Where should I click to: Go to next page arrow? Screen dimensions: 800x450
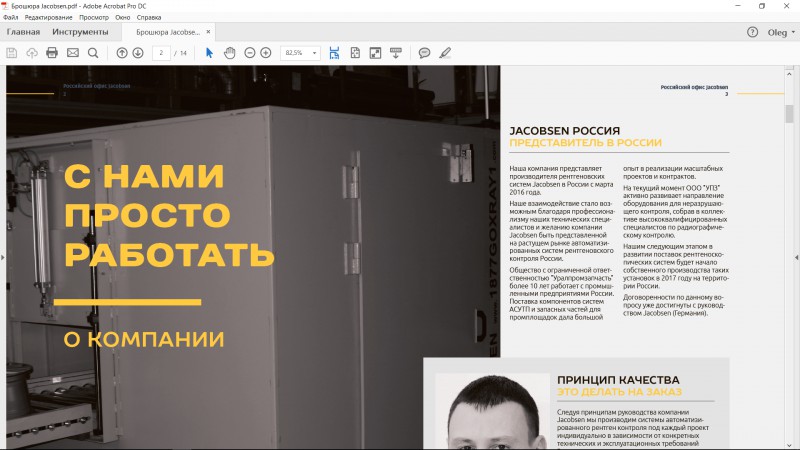click(x=138, y=53)
